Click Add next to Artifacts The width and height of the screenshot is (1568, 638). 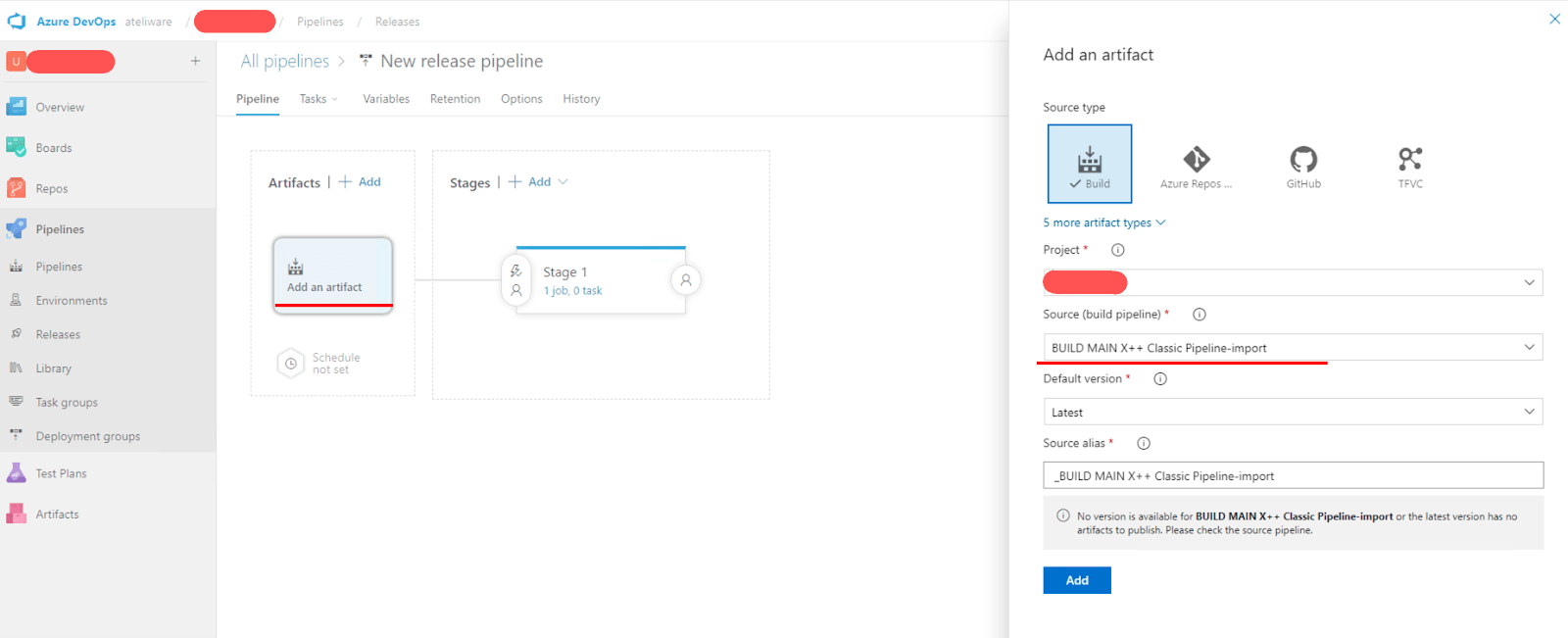(360, 182)
